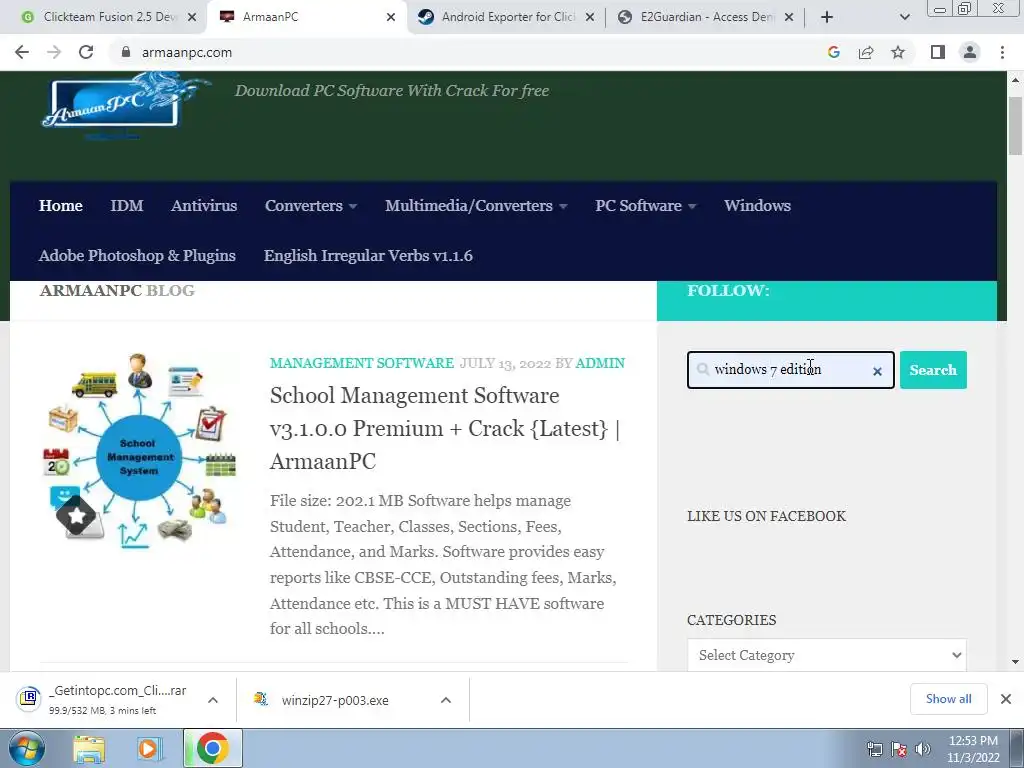The height and width of the screenshot is (768, 1024).
Task: Close the Android Exporter tab
Action: pos(590,17)
